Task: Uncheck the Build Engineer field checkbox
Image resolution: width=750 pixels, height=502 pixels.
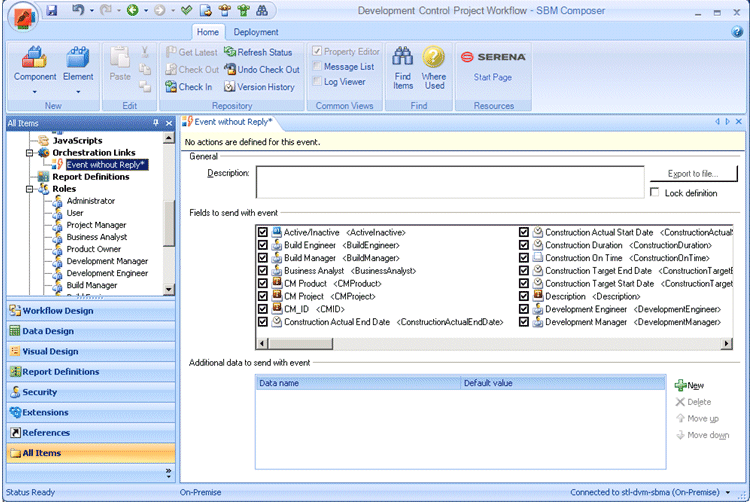Action: (x=262, y=244)
